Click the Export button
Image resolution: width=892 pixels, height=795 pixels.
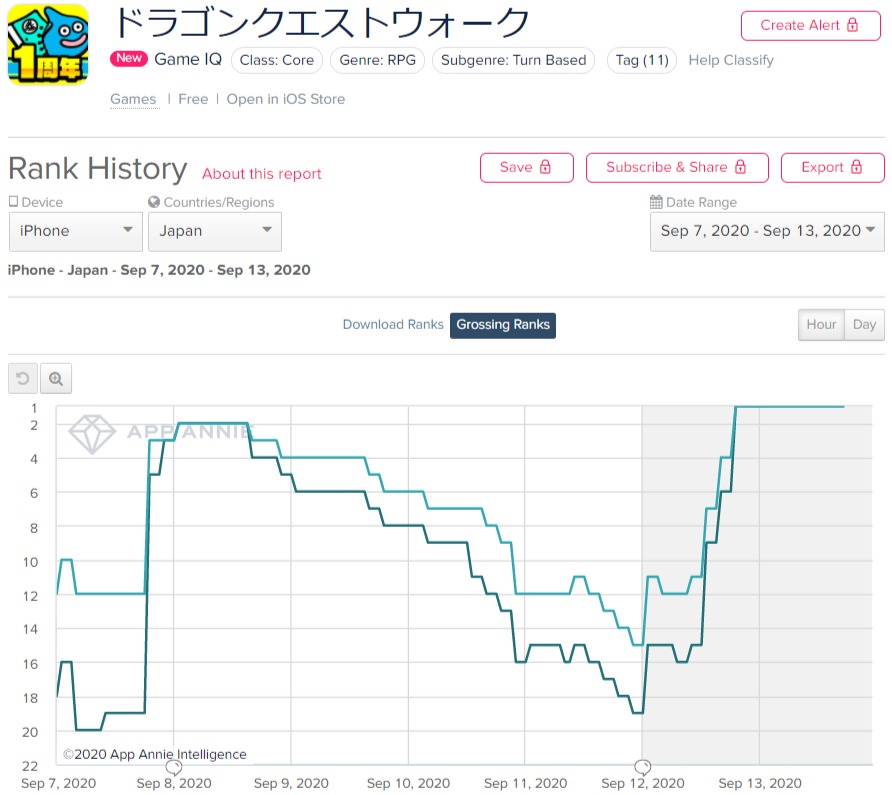pyautogui.click(x=832, y=167)
